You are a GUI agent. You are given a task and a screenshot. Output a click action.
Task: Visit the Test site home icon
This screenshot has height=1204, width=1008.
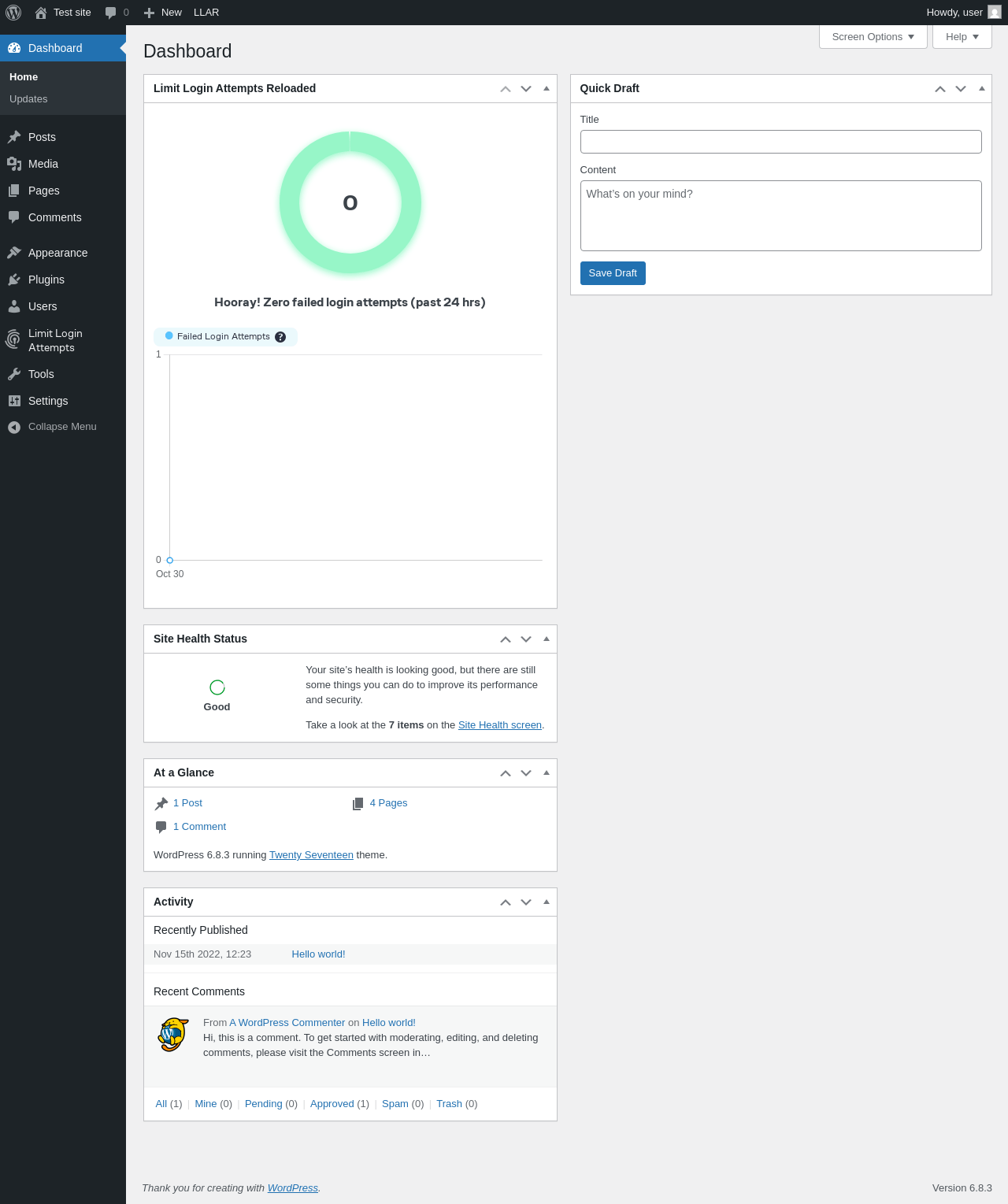coord(41,13)
